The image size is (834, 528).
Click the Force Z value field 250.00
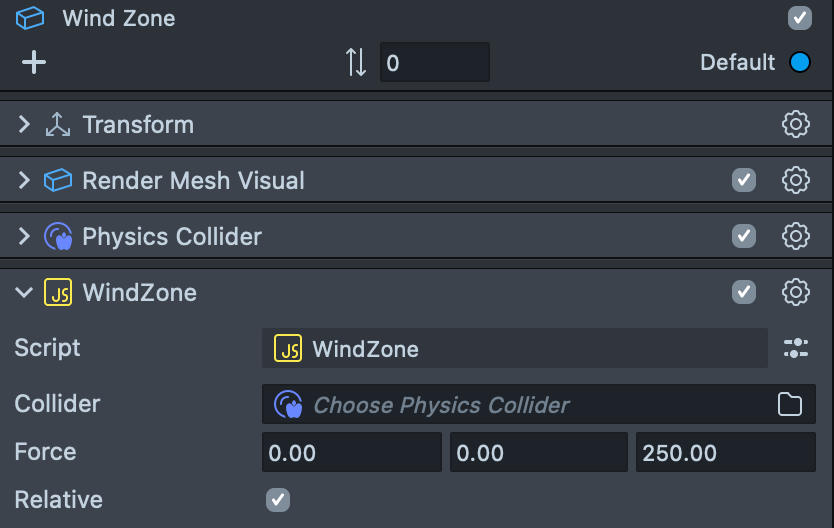725,452
